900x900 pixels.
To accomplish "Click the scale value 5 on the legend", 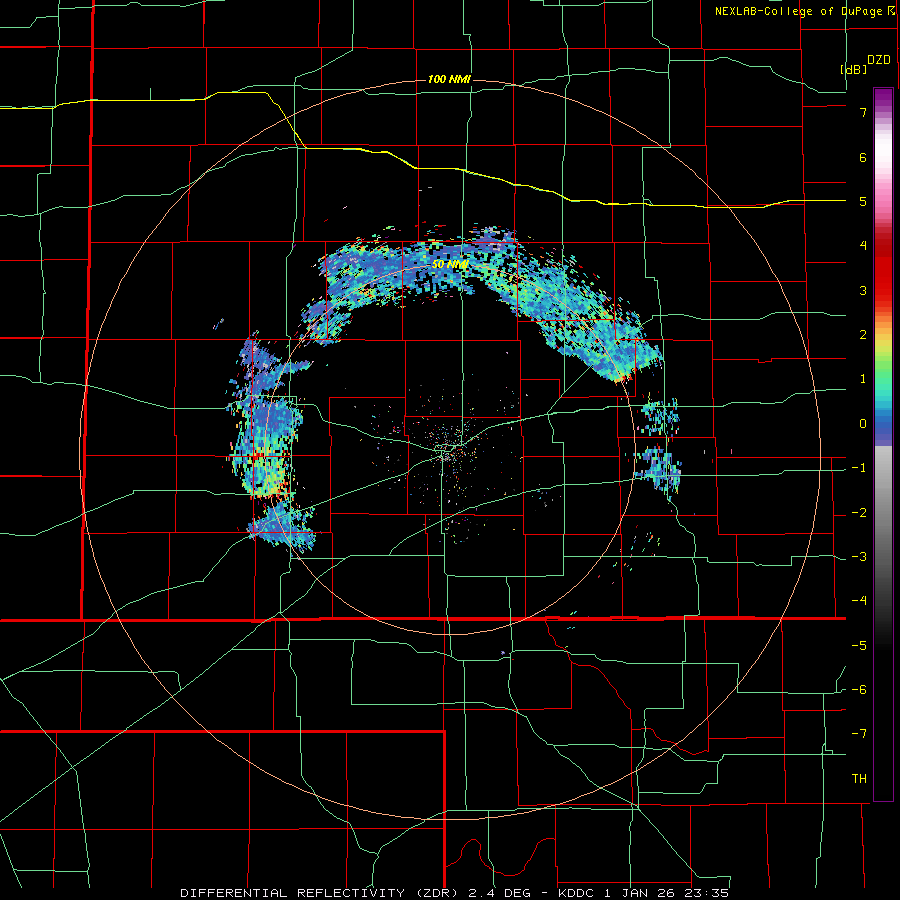I will tap(863, 201).
